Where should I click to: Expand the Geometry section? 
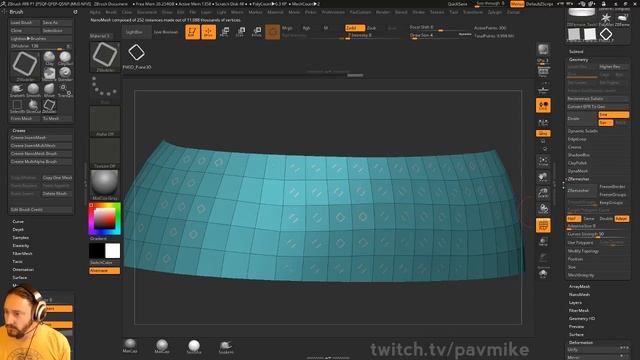click(x=578, y=60)
